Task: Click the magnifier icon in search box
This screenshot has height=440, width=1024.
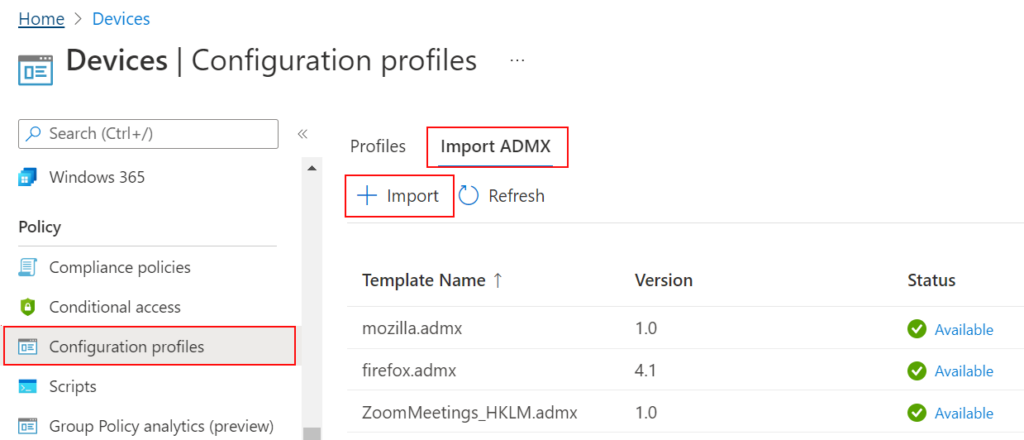Action: [33, 134]
